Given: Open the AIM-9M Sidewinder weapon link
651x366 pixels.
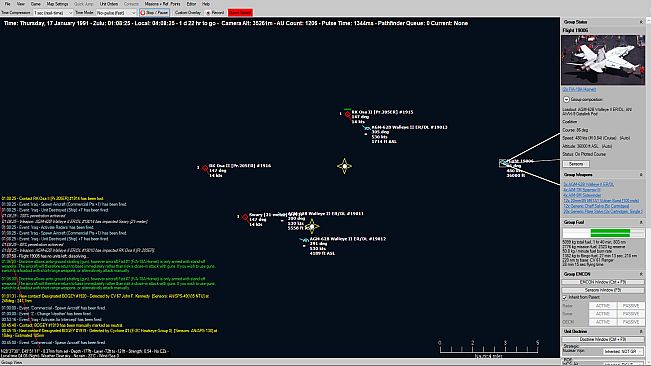Looking at the screenshot, I should pos(582,195).
